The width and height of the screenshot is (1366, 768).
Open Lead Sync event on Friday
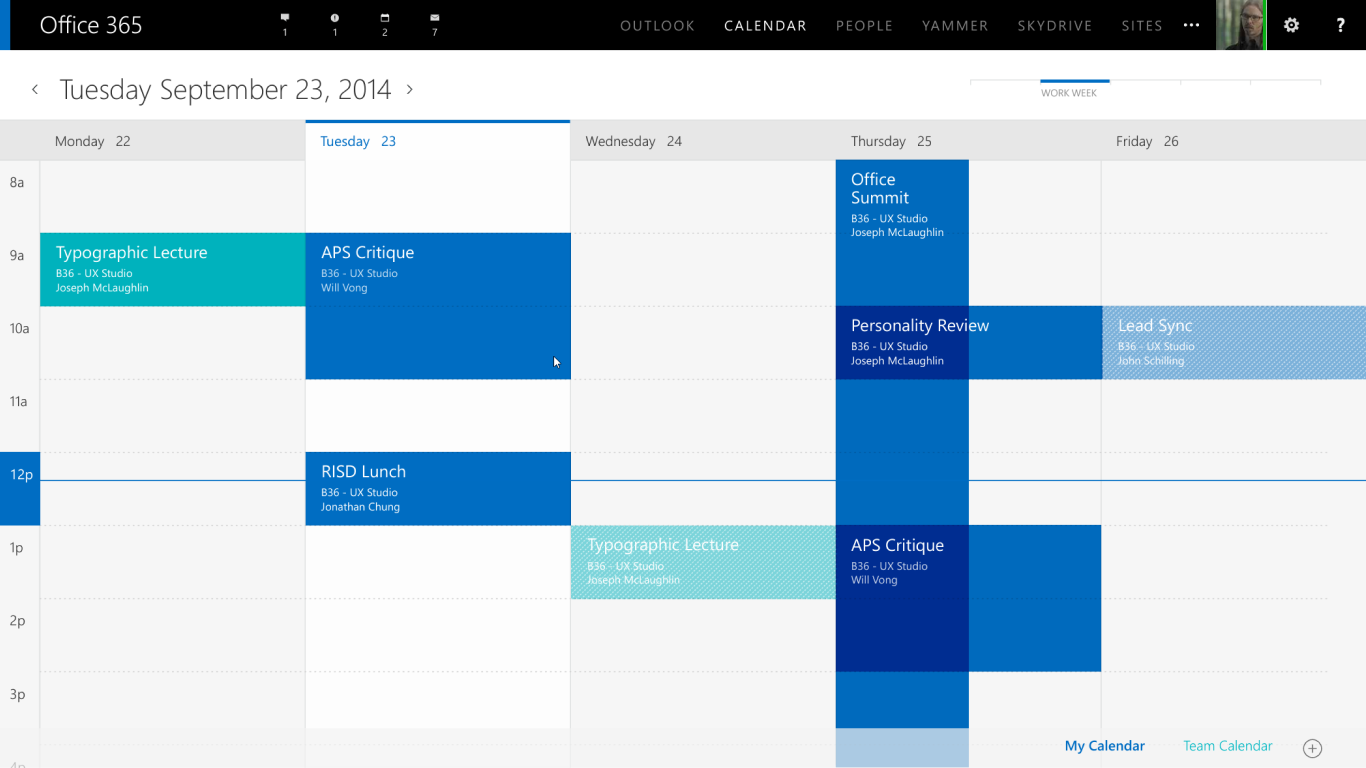(x=1234, y=342)
